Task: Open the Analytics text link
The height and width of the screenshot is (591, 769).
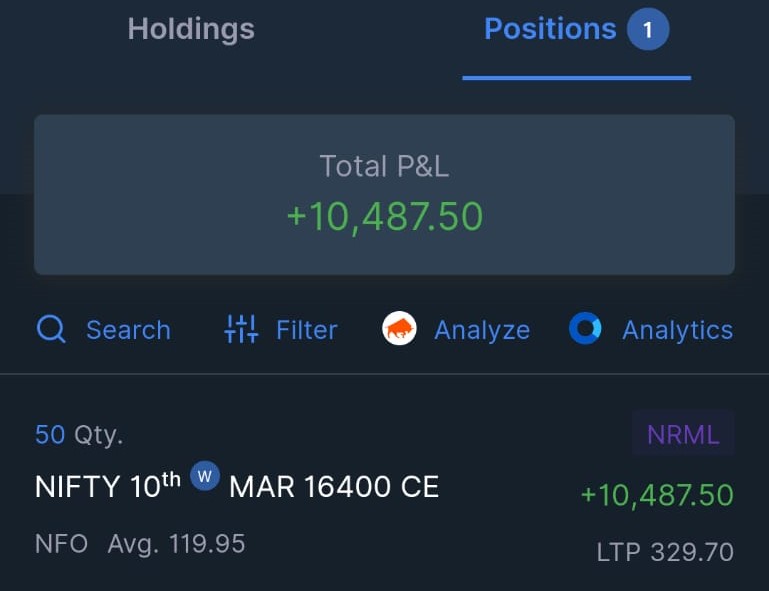Action: (677, 330)
